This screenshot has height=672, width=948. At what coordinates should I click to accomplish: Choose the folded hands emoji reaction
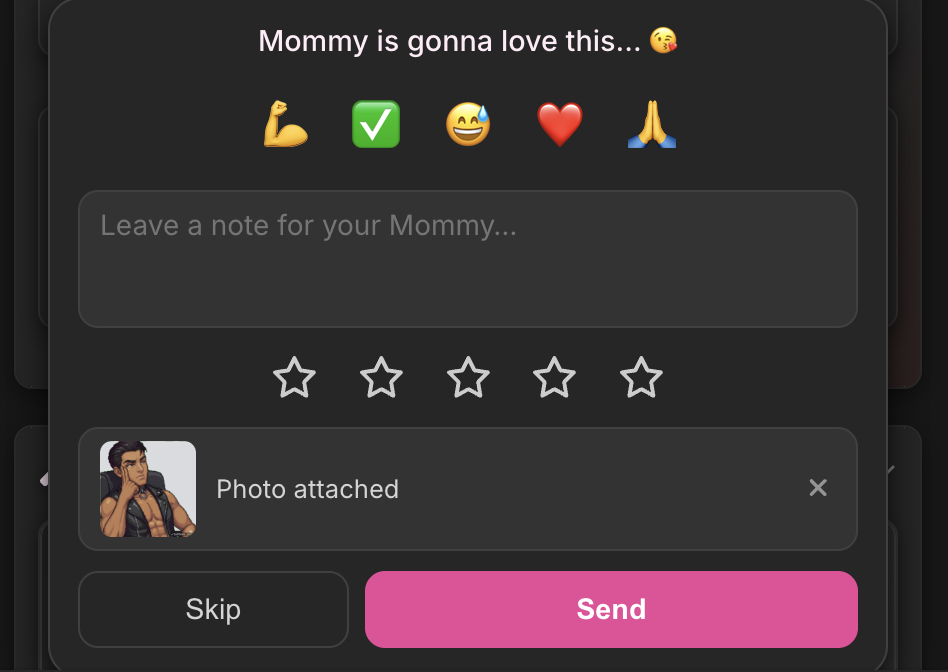pos(651,124)
